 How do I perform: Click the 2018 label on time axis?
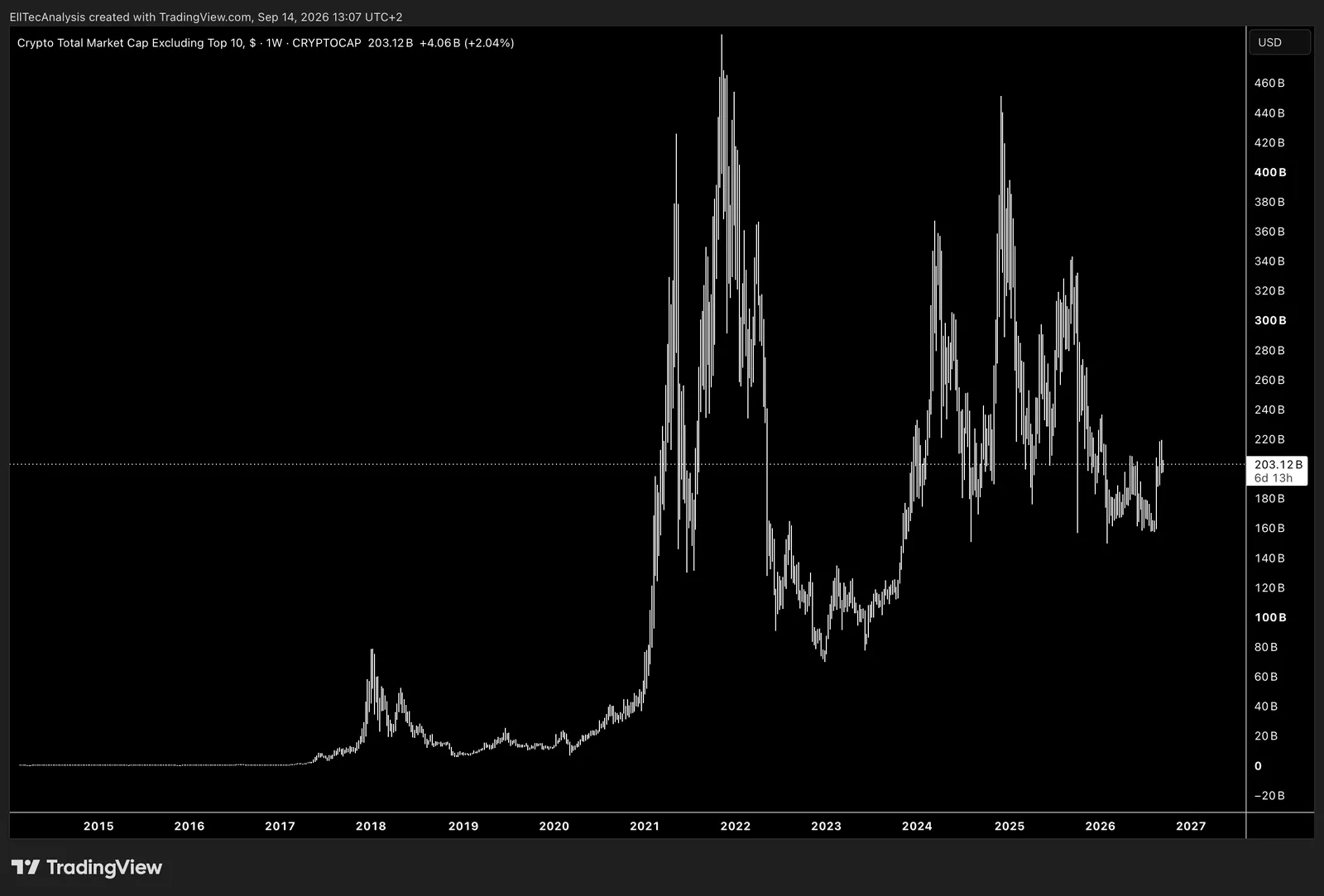[x=371, y=826]
